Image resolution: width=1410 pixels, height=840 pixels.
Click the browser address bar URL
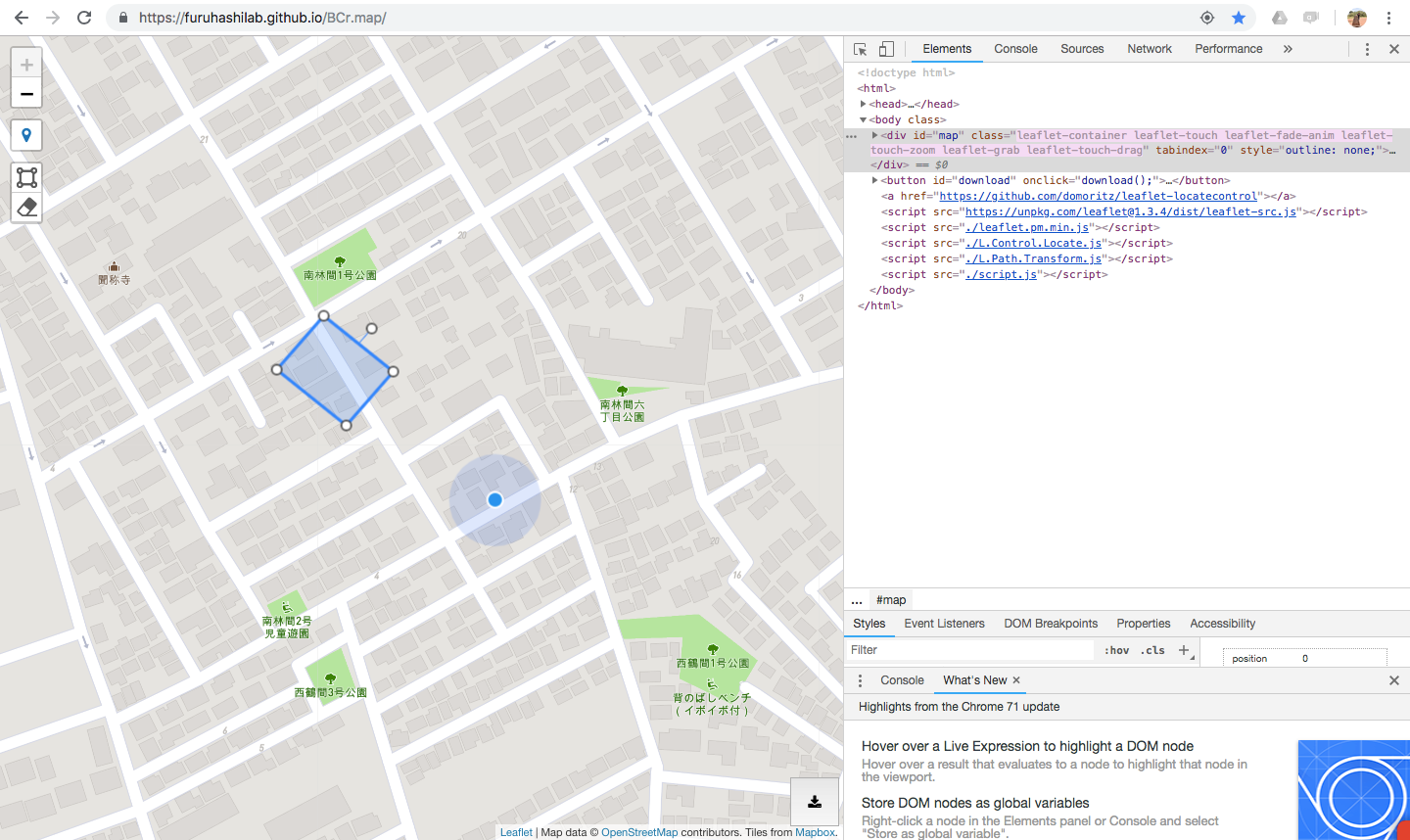click(x=262, y=18)
